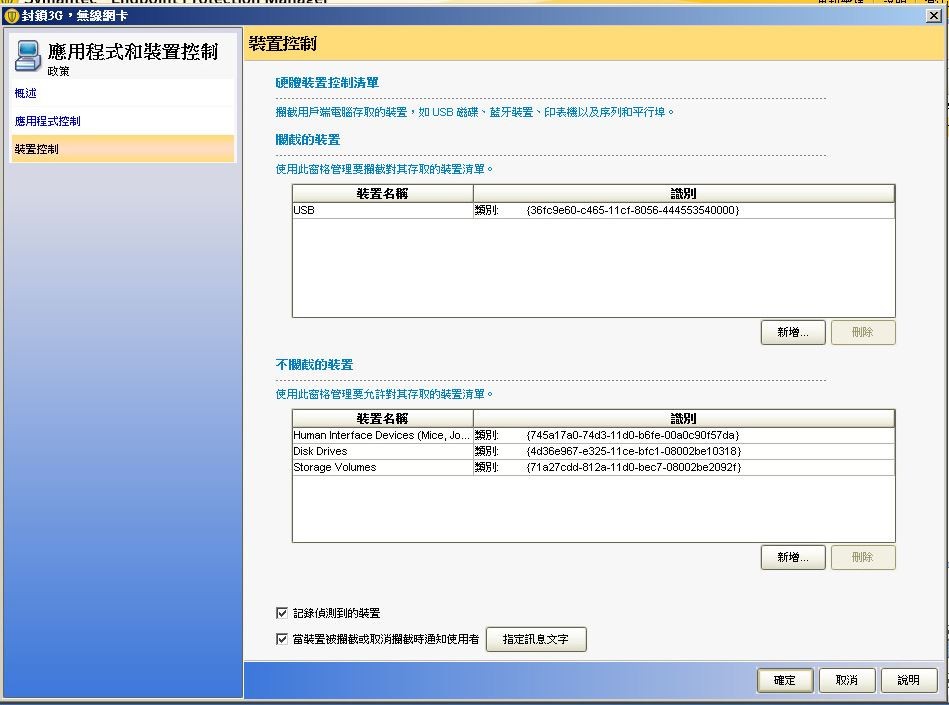This screenshot has width=949, height=705.
Task: Select the USB row in blocked devices list
Action: coord(593,210)
